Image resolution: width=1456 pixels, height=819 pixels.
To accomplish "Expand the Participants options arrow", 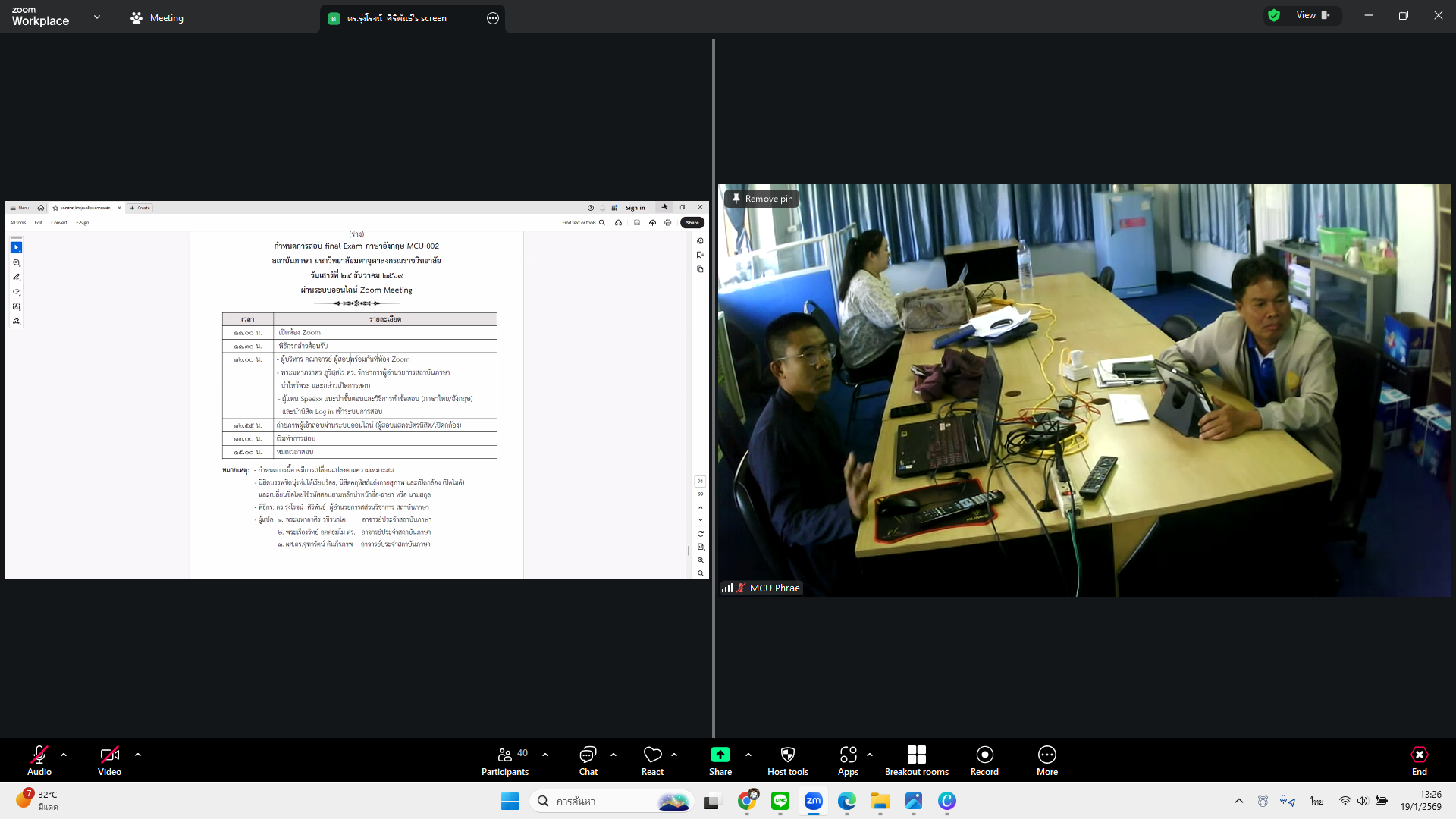I will (545, 755).
